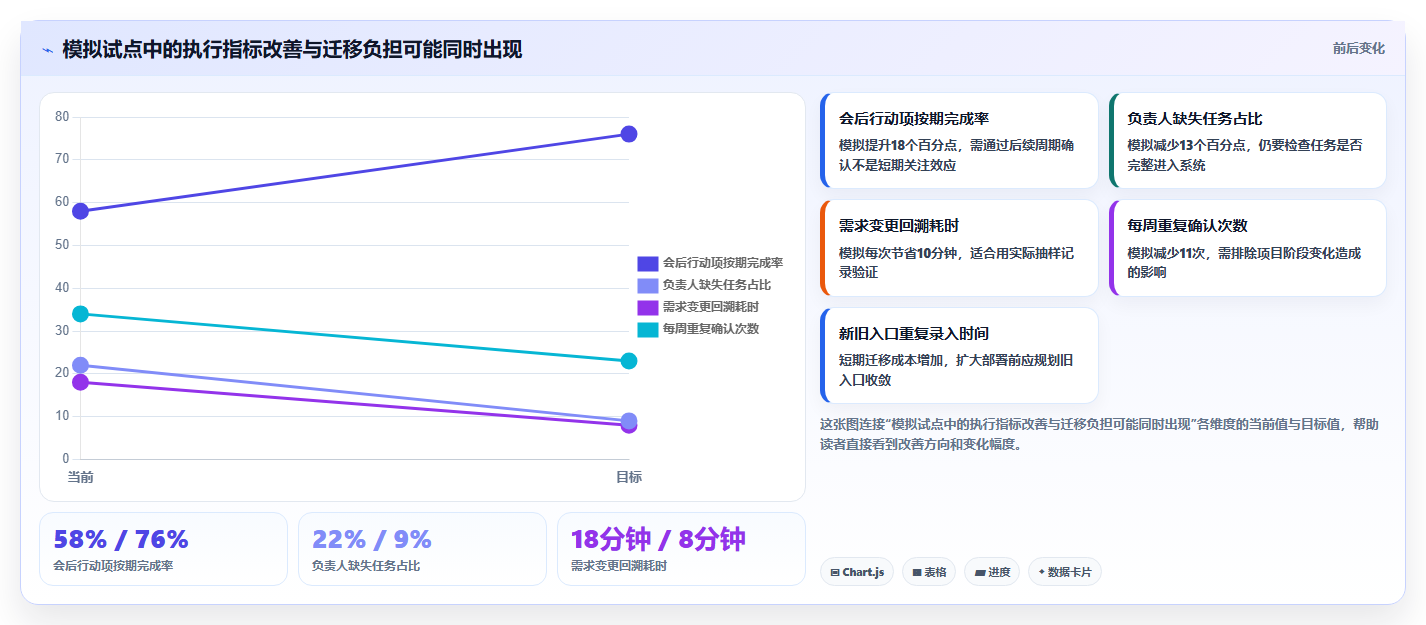Click the 80 y-axis tick label

coord(62,117)
